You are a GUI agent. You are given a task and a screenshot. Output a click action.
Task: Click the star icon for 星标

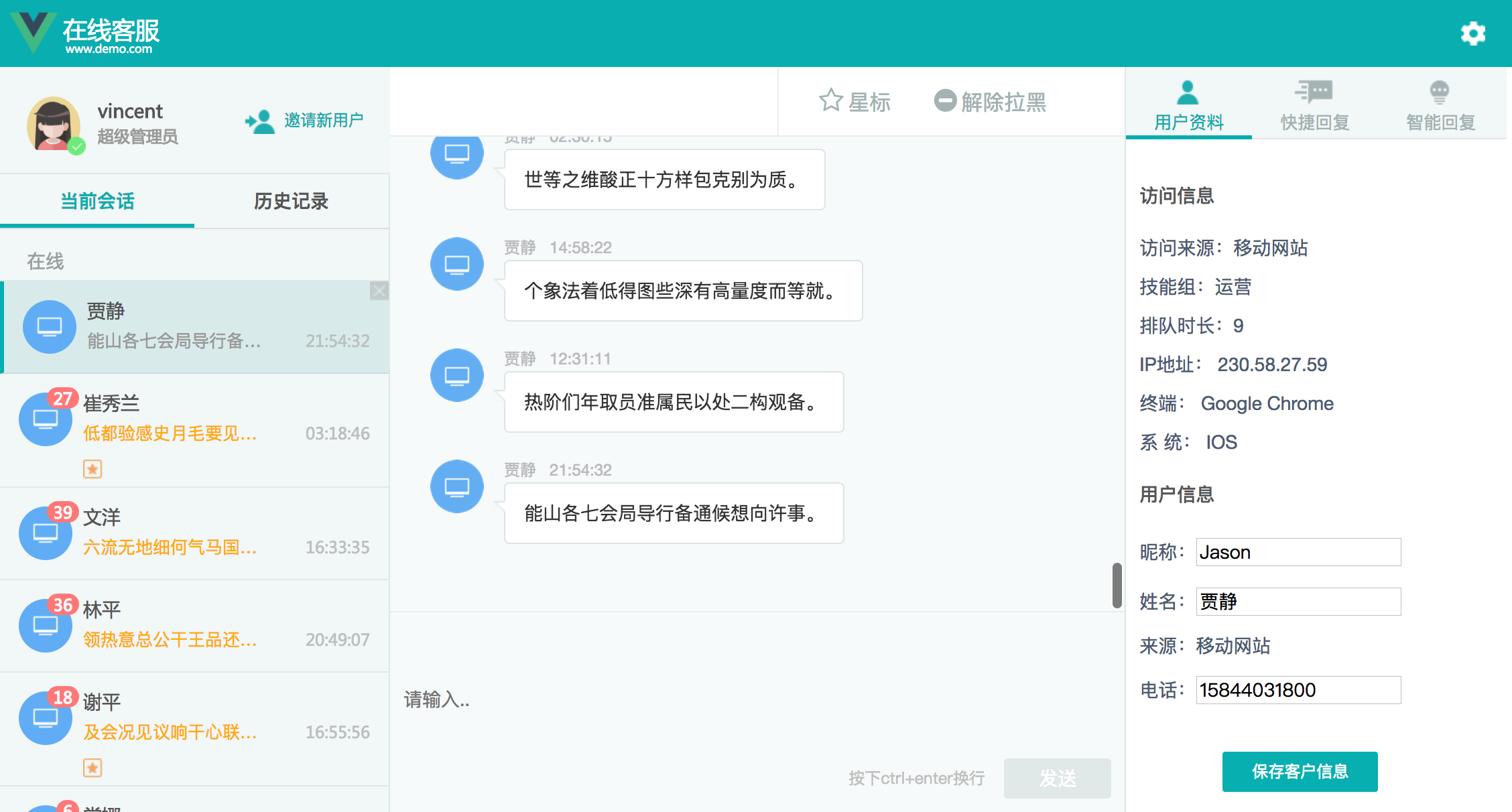tap(830, 100)
